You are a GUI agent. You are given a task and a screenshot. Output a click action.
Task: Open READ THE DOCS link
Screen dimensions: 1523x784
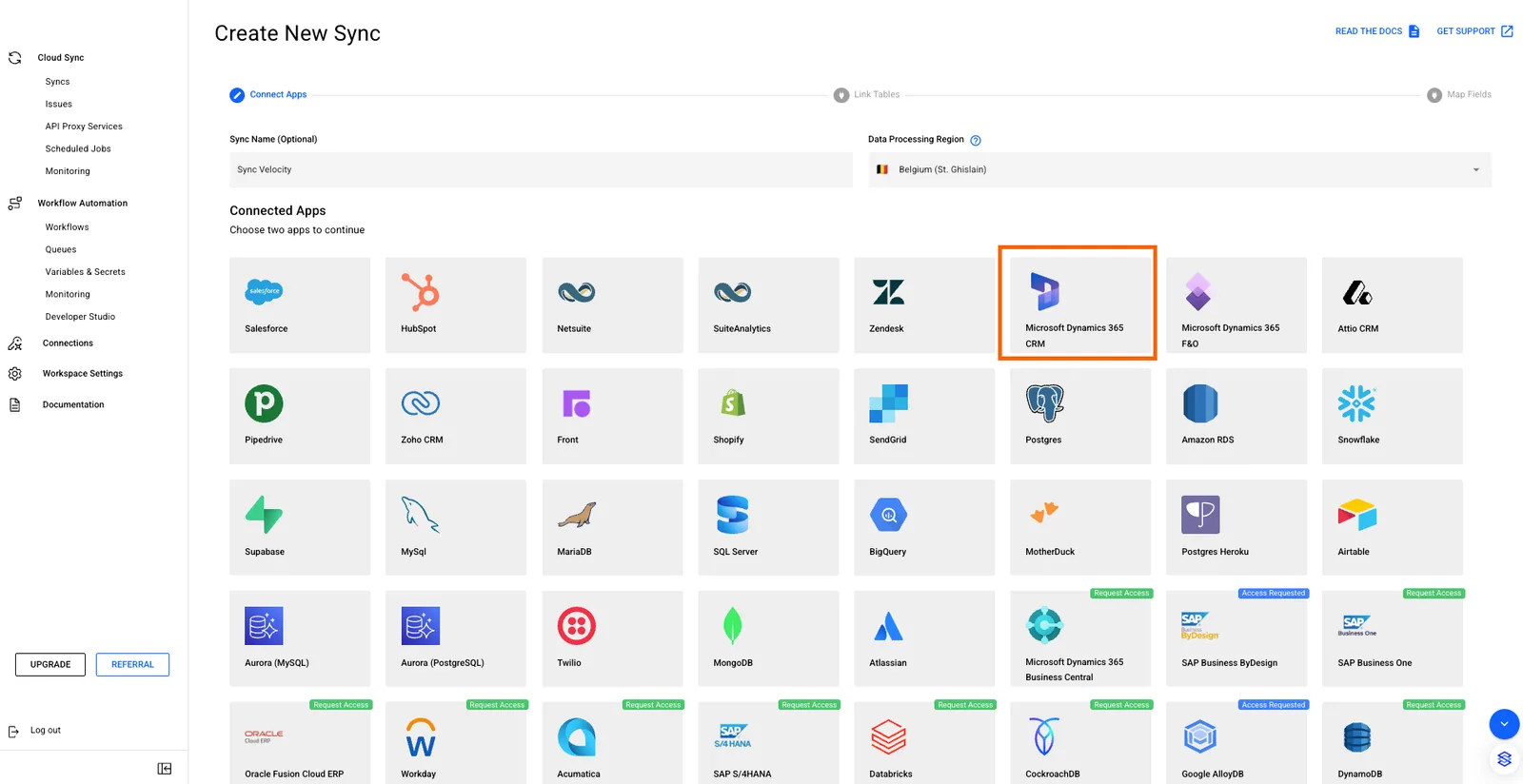tap(1377, 31)
